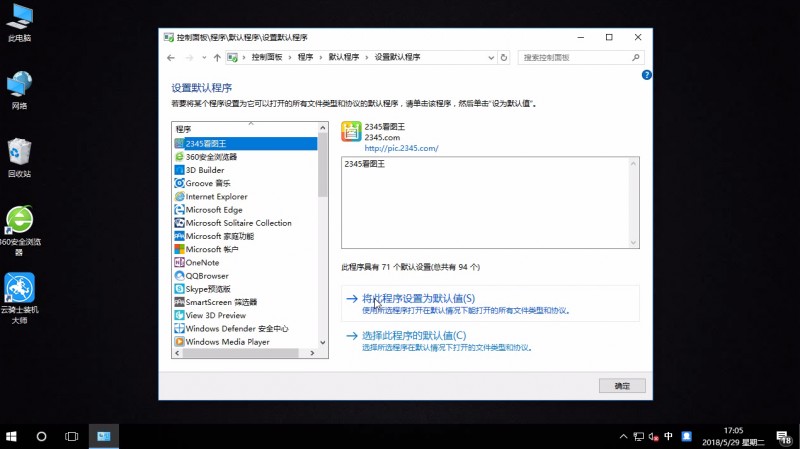Choose Internet Explorer from the program list
Viewport: 800px width, 449px height.
point(245,196)
